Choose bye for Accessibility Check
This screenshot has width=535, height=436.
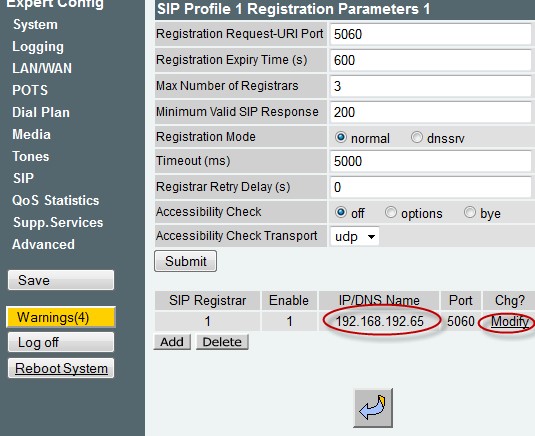pyautogui.click(x=469, y=212)
